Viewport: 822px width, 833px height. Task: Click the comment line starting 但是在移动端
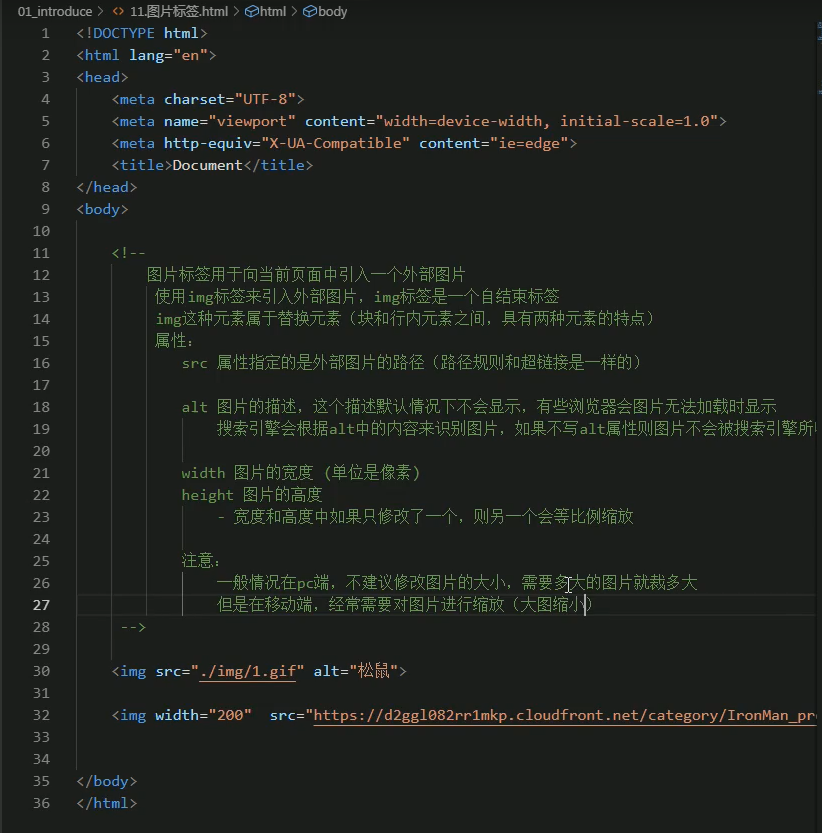405,605
